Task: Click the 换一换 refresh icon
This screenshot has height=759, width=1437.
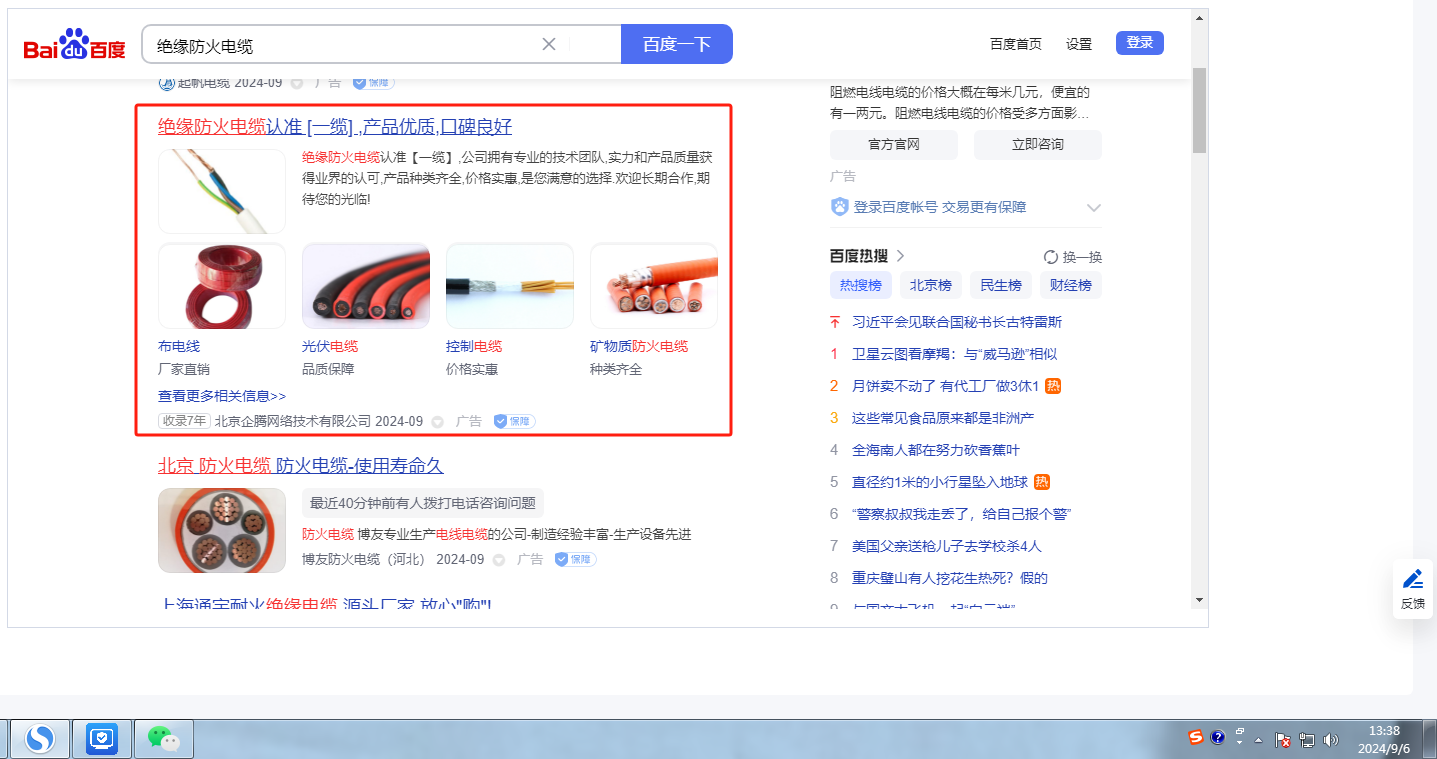Action: [1050, 257]
